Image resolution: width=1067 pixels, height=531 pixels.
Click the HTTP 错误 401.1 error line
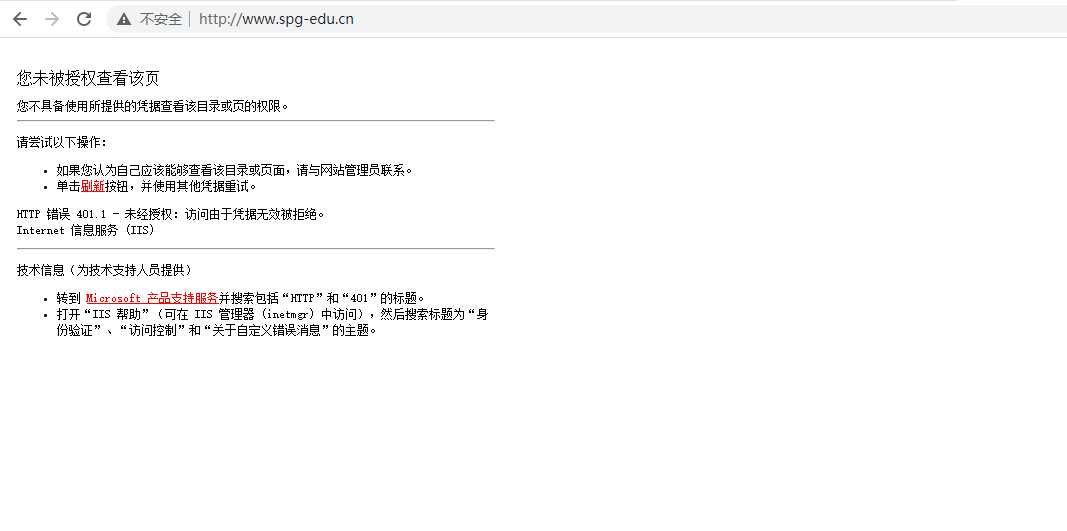point(170,214)
